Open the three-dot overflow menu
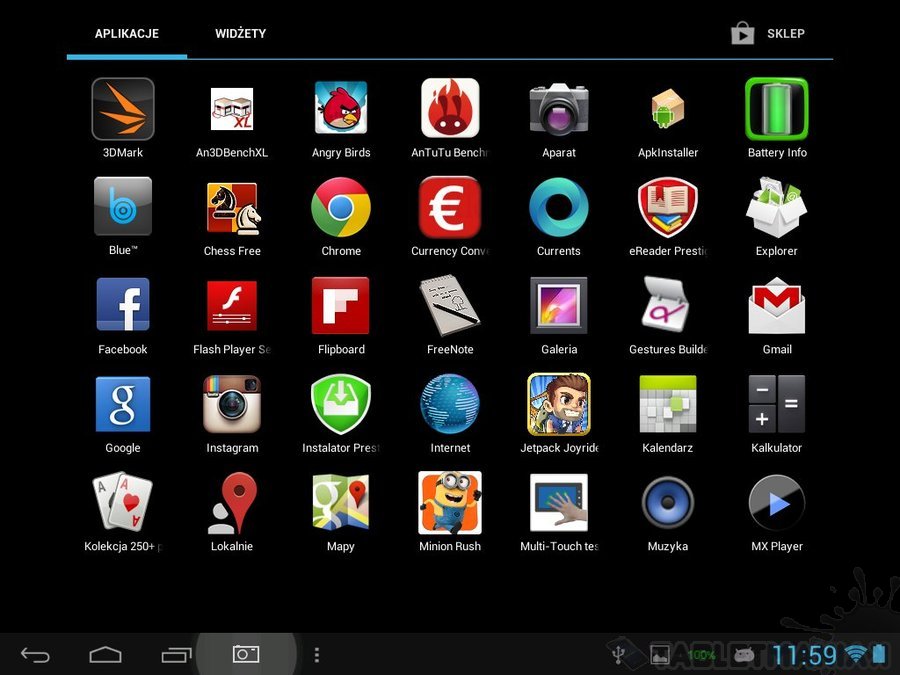 (317, 655)
